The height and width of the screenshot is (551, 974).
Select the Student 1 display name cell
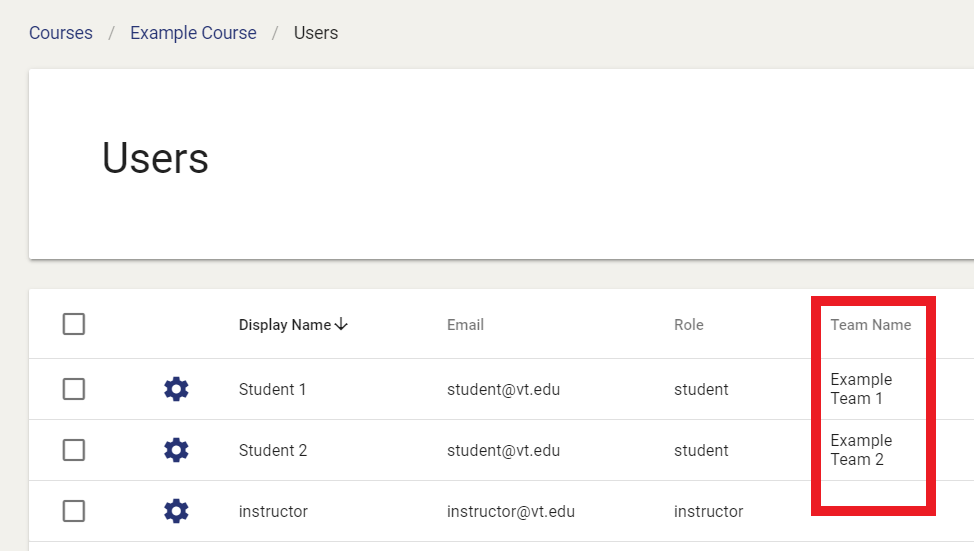pos(272,389)
